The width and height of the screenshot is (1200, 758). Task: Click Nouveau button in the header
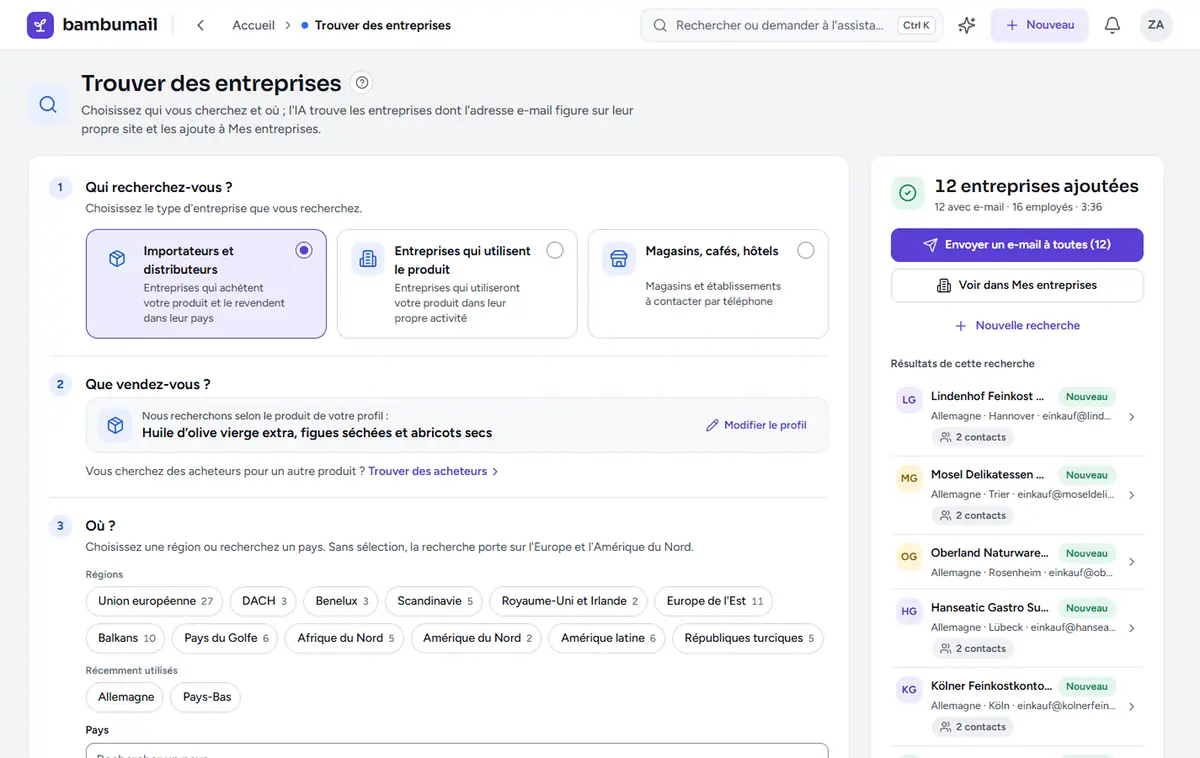(1040, 25)
